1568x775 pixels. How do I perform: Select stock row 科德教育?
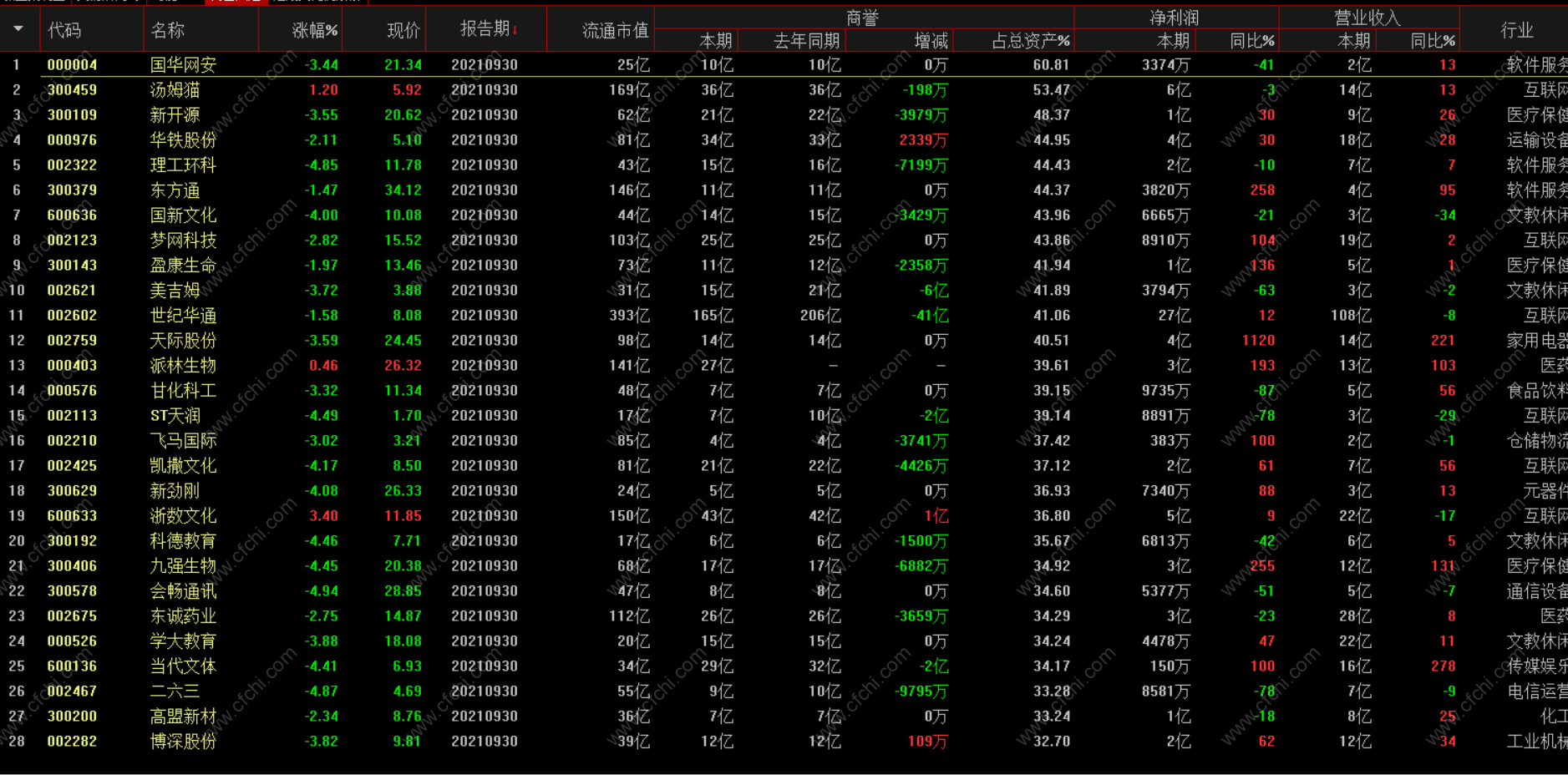(x=784, y=540)
